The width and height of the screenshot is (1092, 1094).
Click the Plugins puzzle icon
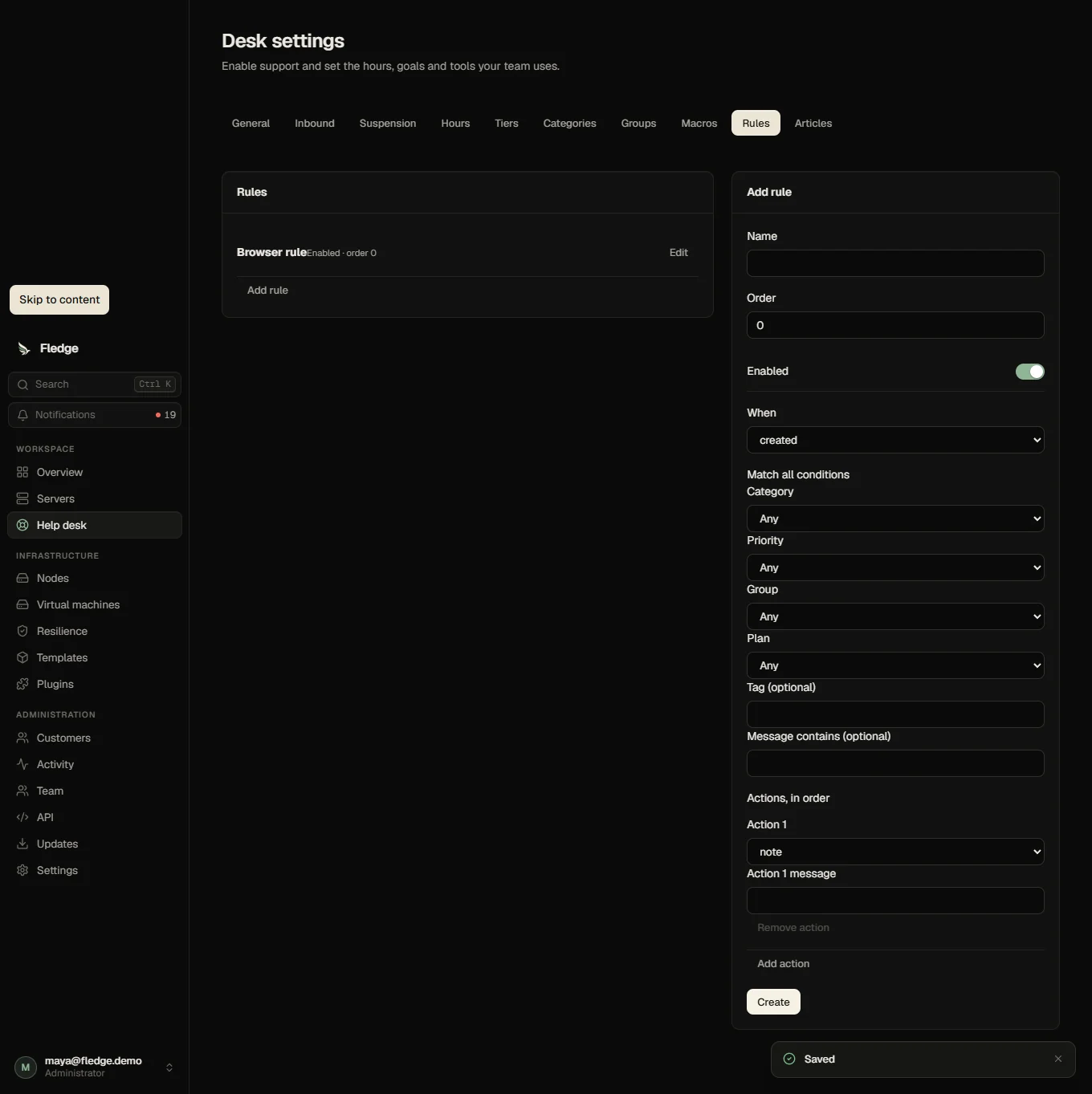click(x=22, y=684)
